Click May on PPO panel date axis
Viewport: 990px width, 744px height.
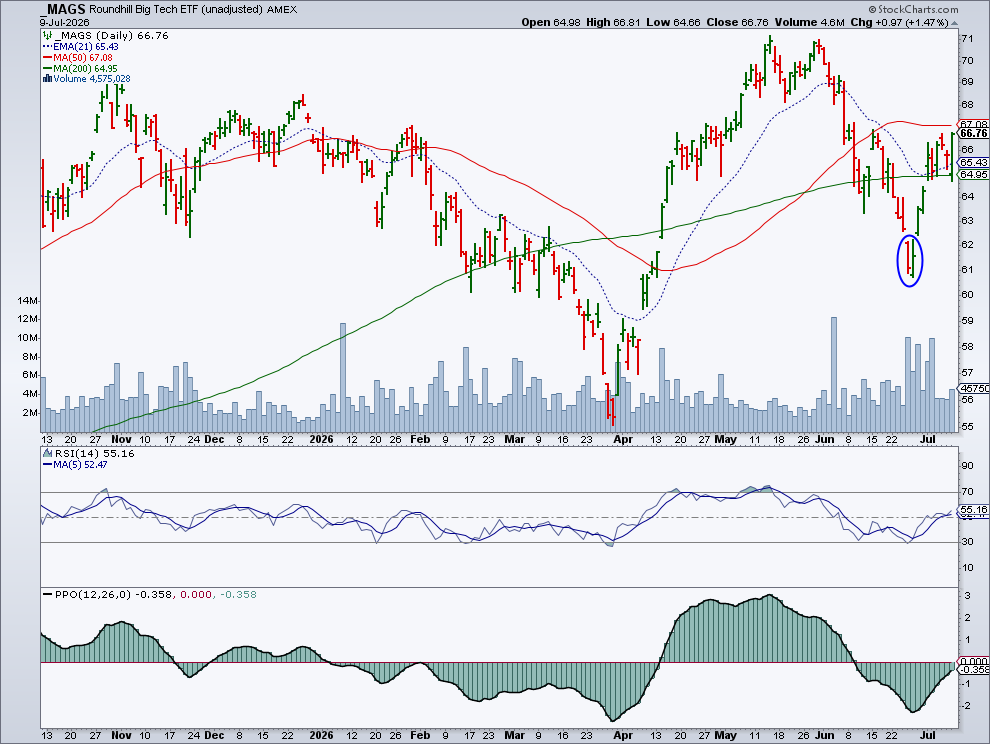pyautogui.click(x=726, y=735)
